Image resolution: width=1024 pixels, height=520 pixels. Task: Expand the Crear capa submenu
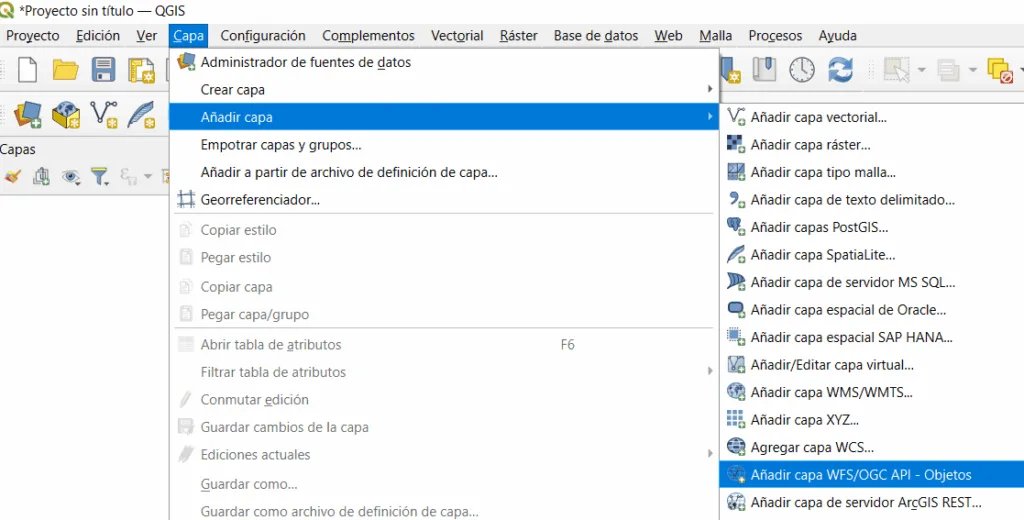click(x=444, y=89)
